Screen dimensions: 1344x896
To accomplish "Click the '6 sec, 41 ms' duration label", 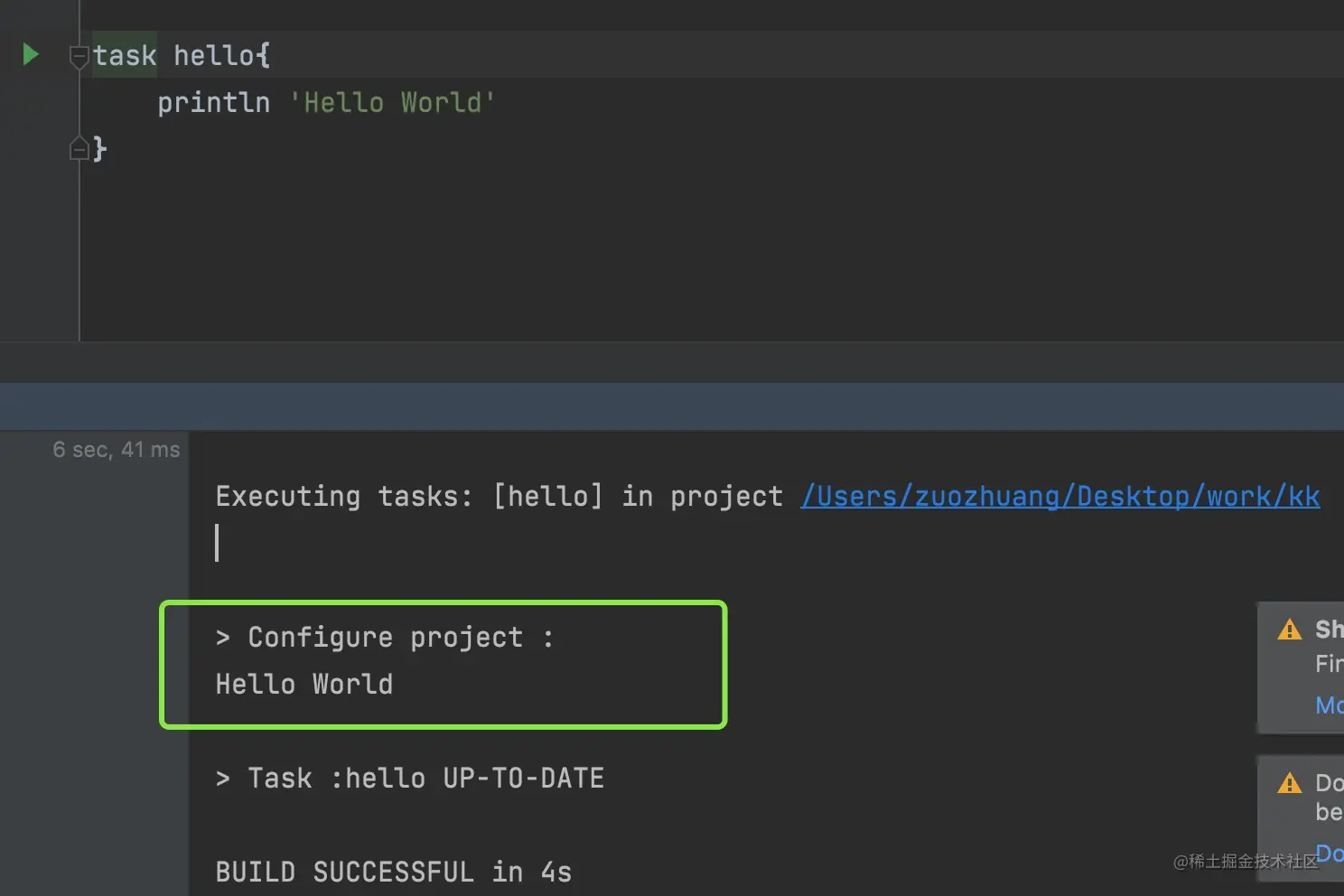I will coord(117,450).
